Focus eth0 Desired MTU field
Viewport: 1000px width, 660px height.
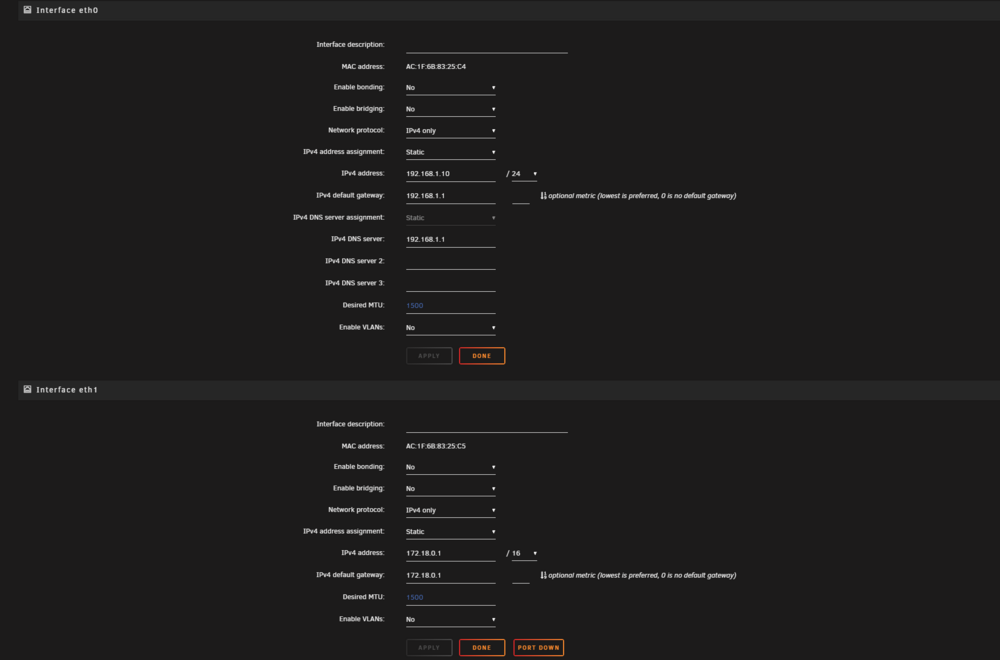click(450, 306)
